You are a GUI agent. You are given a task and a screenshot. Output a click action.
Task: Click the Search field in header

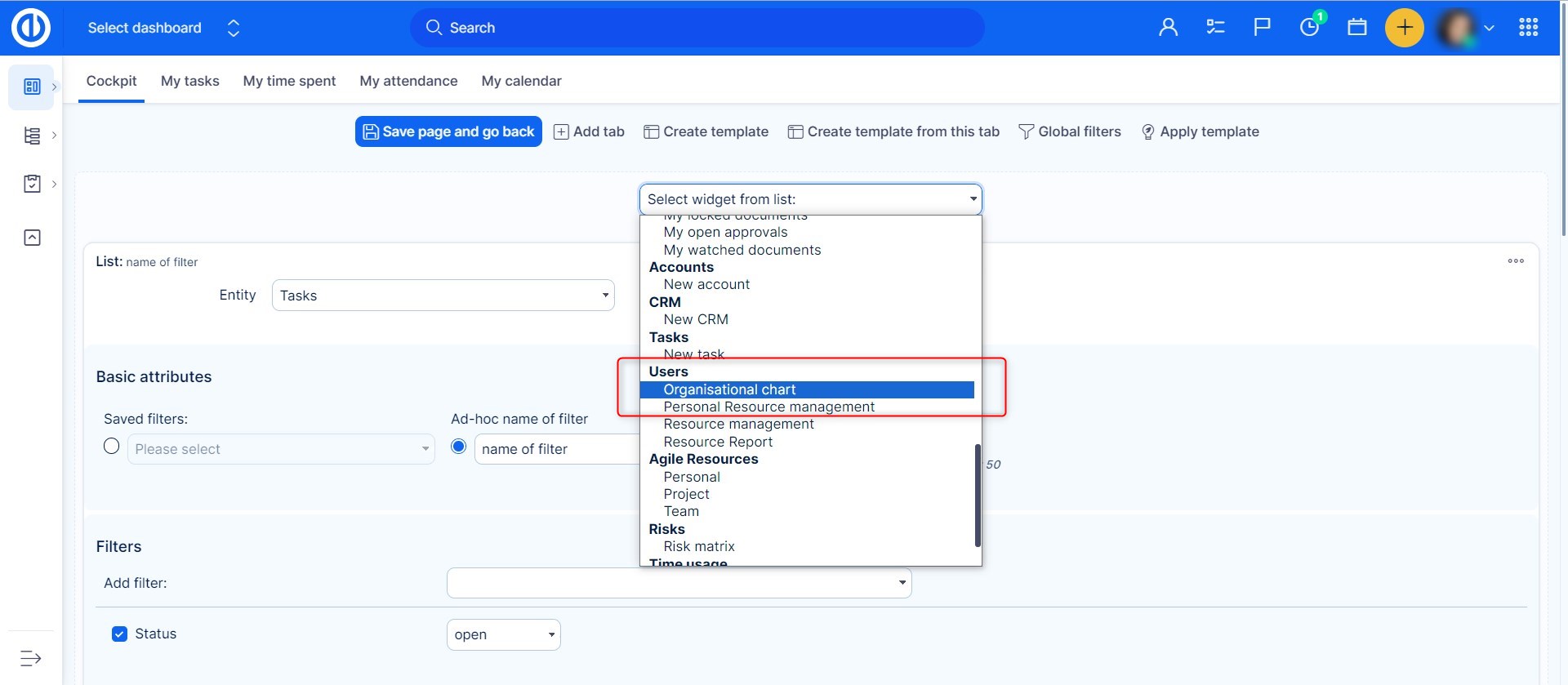point(697,28)
